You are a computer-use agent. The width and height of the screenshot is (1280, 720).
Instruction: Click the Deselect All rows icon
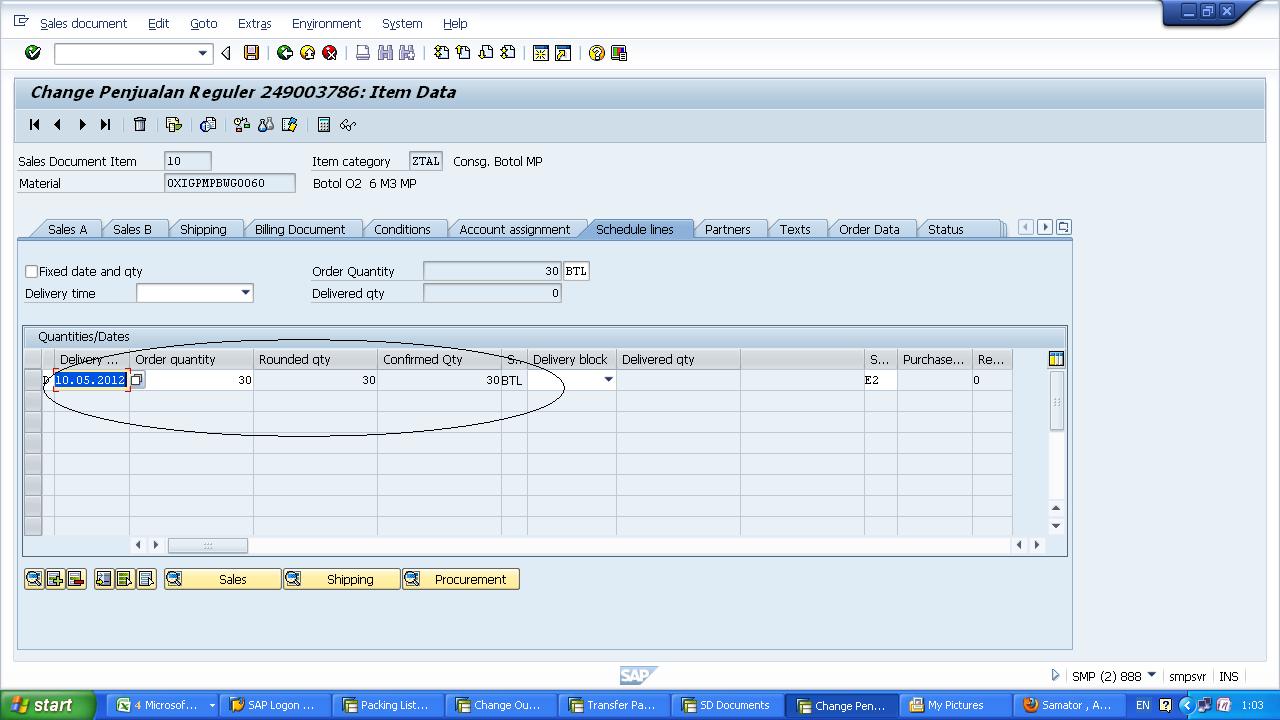146,579
